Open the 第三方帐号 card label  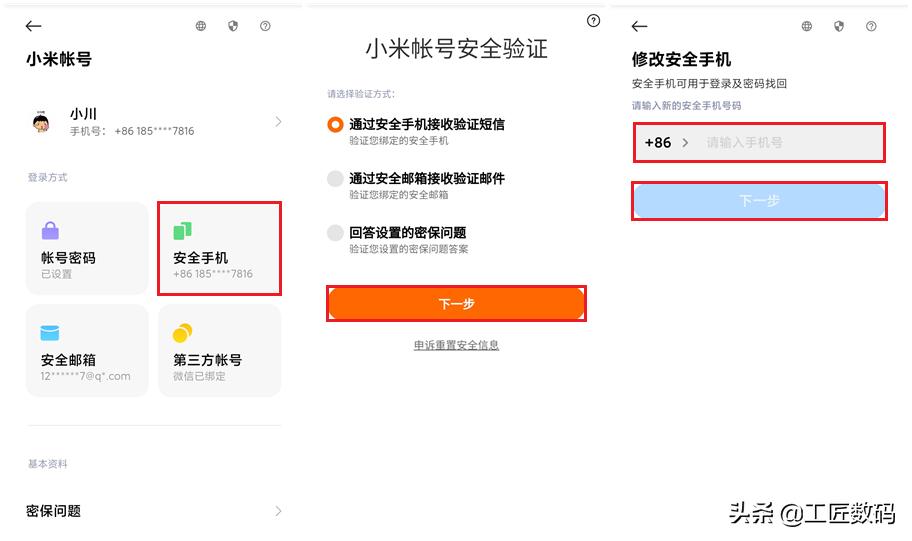coord(208,360)
